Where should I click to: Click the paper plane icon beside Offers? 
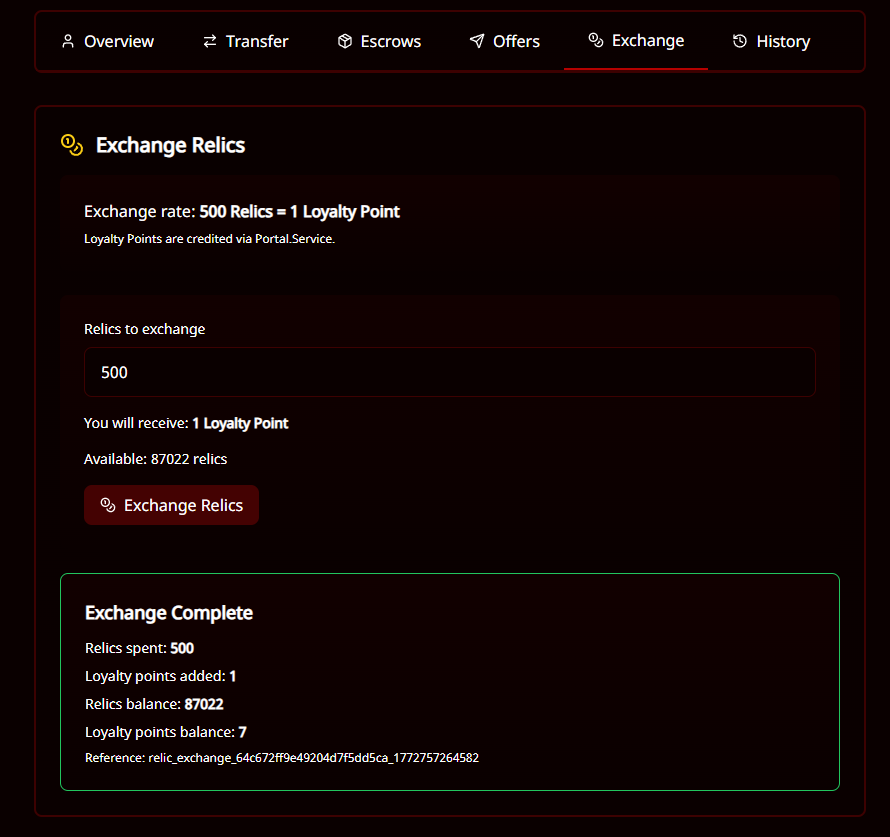[477, 41]
